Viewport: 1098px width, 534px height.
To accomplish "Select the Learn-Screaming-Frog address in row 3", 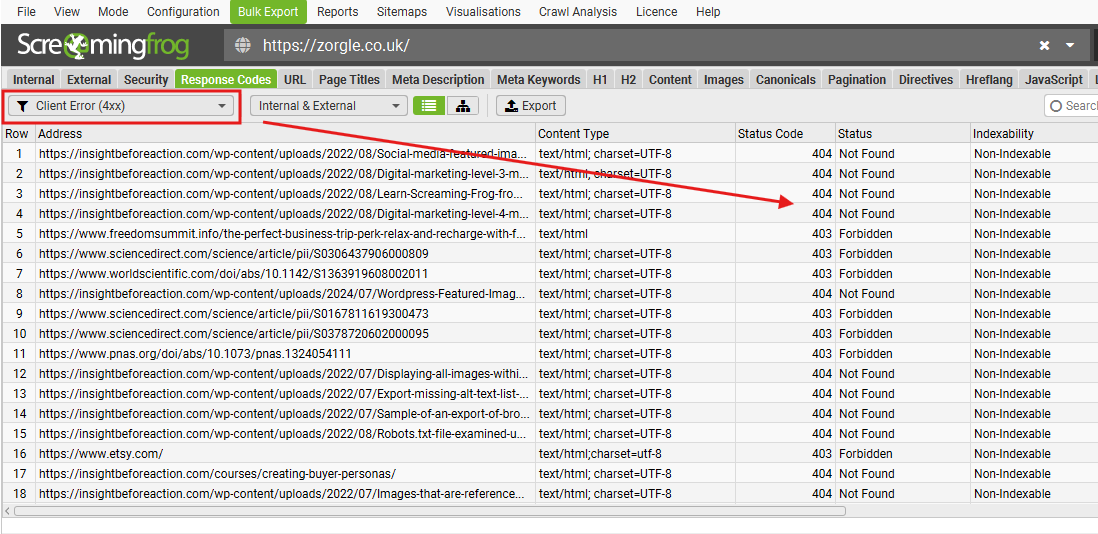I will [284, 194].
